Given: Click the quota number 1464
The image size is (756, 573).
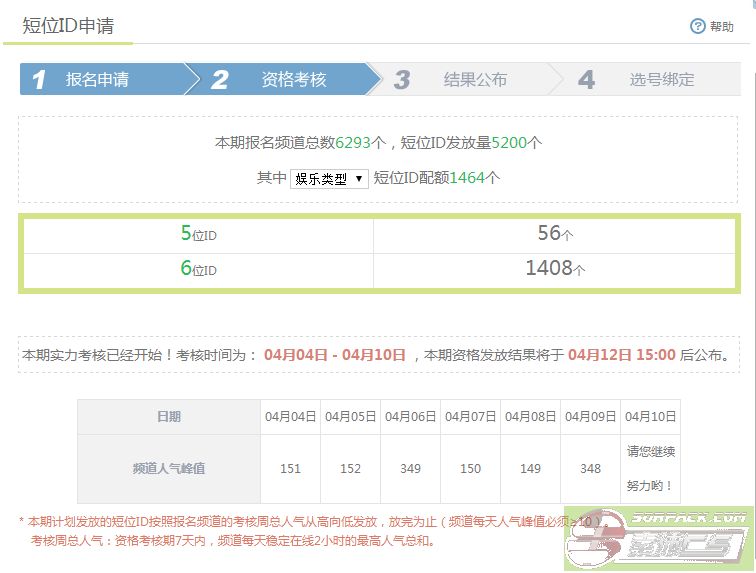Looking at the screenshot, I should (467, 178).
